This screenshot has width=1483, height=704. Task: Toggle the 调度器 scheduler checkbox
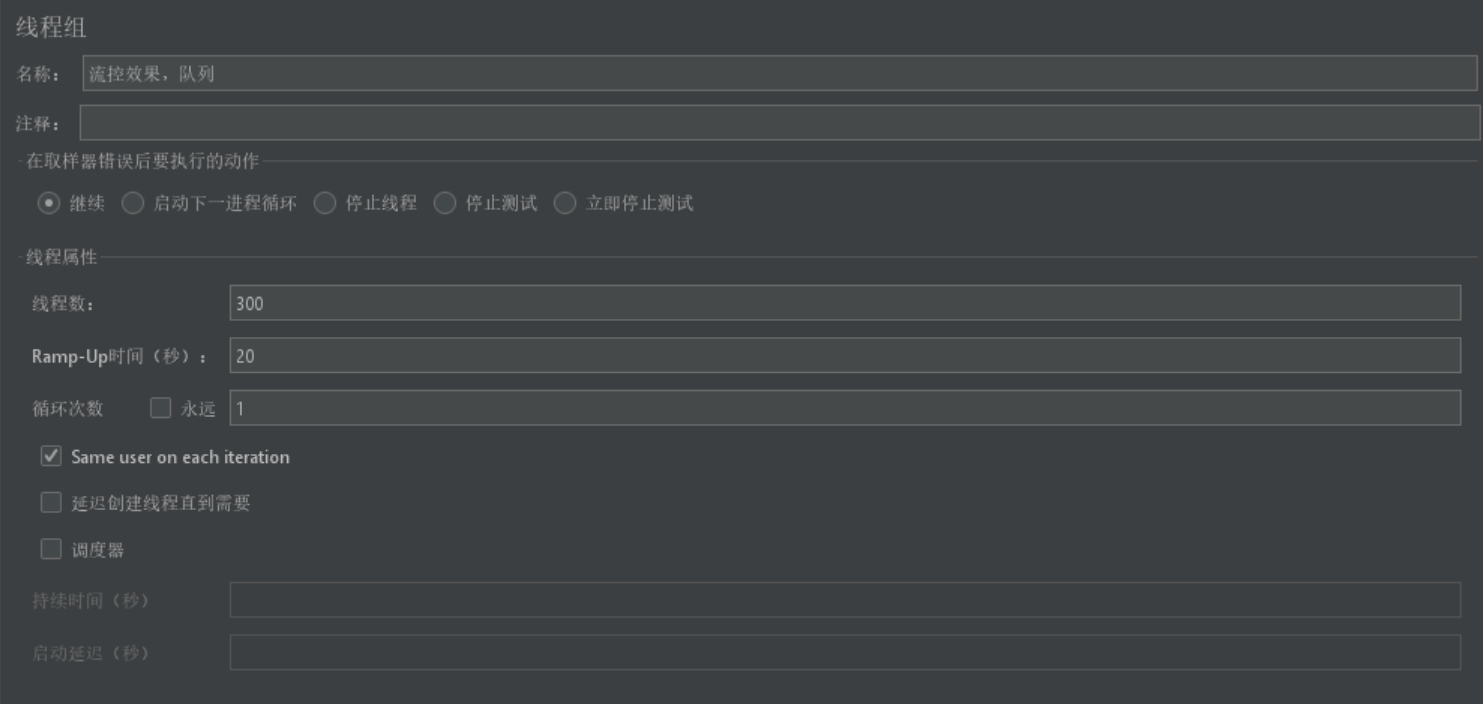pyautogui.click(x=51, y=548)
